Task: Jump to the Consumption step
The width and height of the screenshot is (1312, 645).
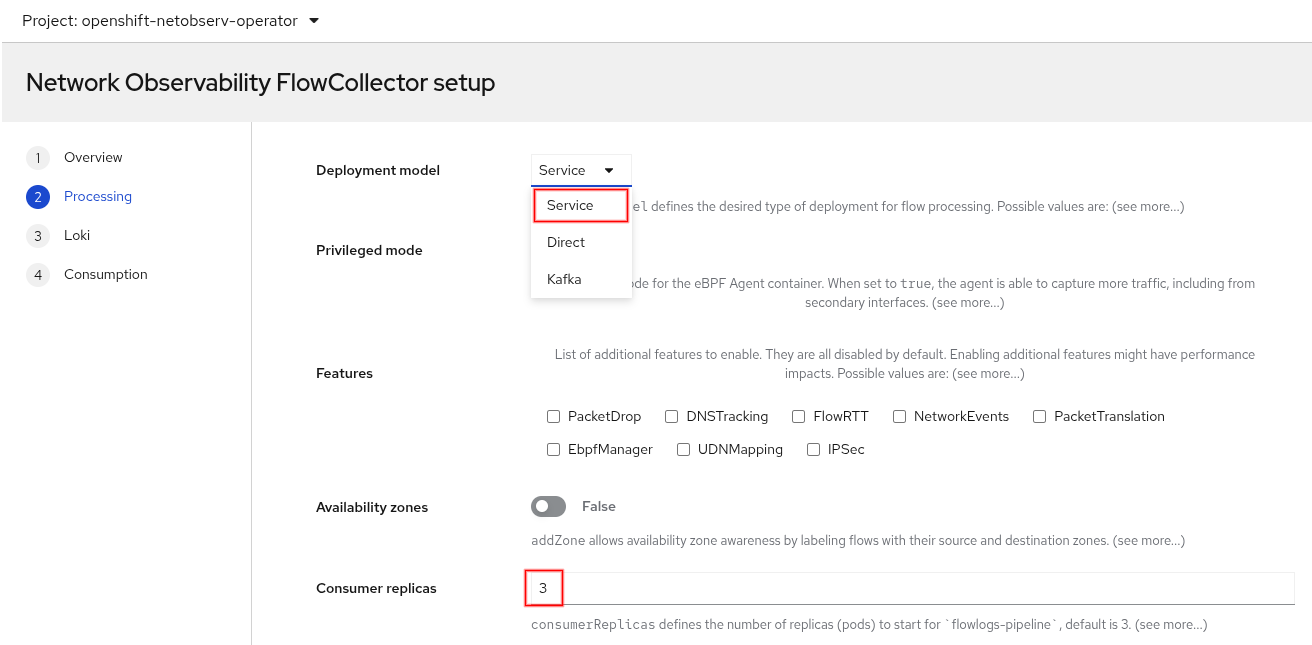Action: point(105,273)
